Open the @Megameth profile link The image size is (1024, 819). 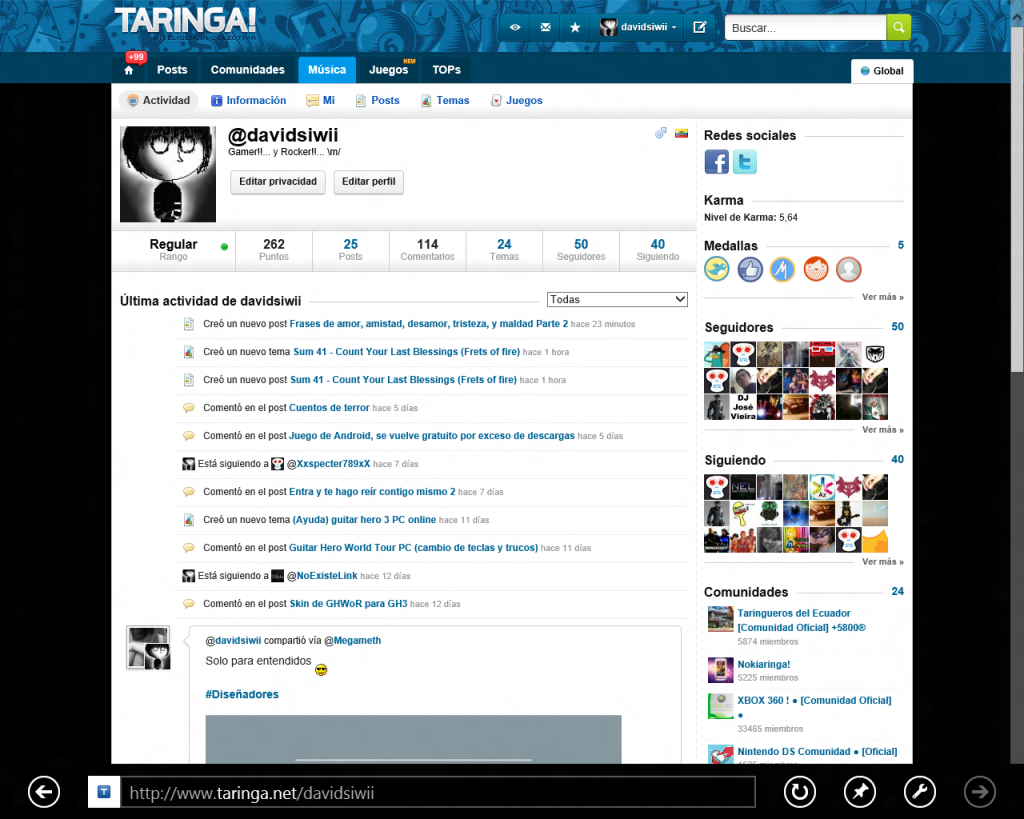(353, 641)
